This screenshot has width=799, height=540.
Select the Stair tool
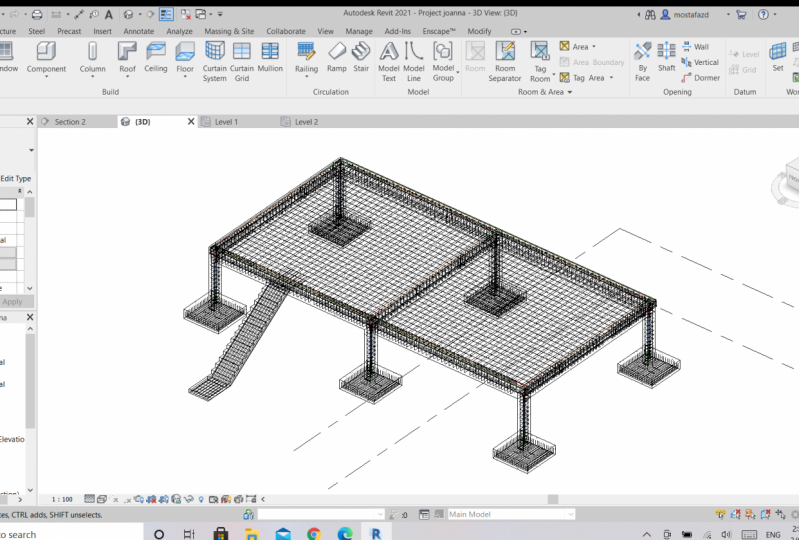[x=361, y=58]
